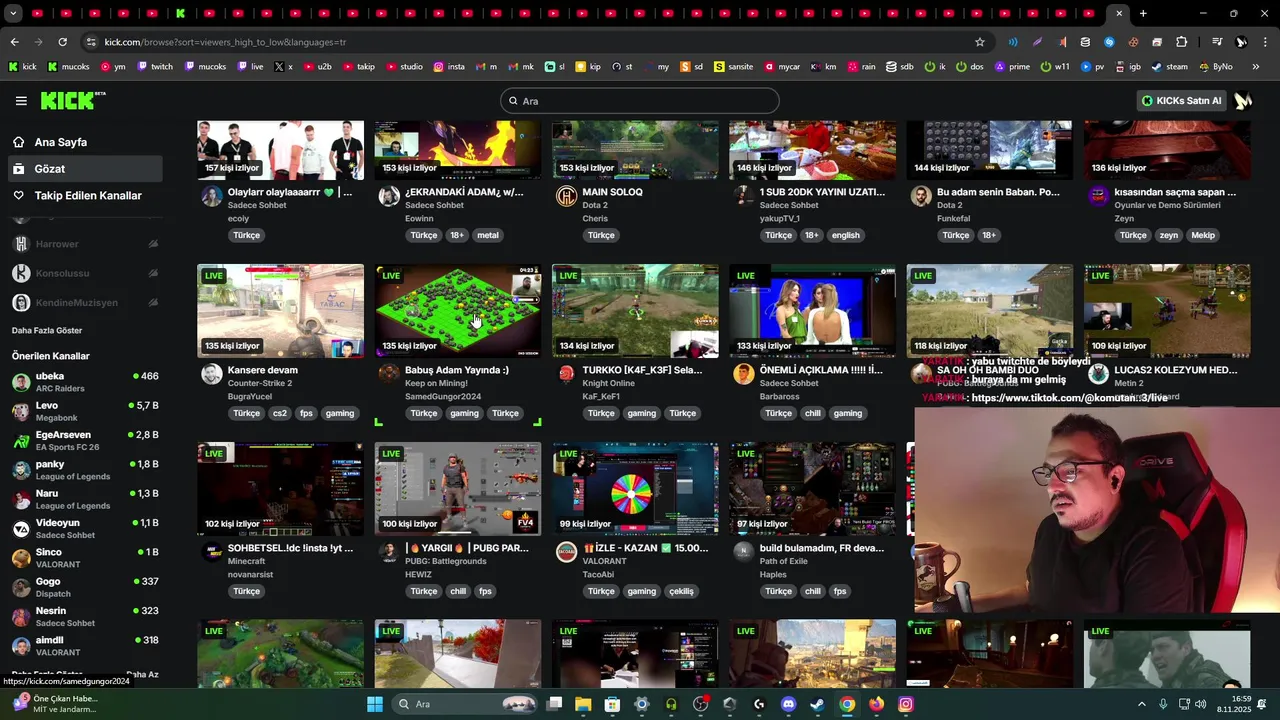Image resolution: width=1280 pixels, height=720 pixels.
Task: Open the prime bookmark
Action: [x=1012, y=67]
